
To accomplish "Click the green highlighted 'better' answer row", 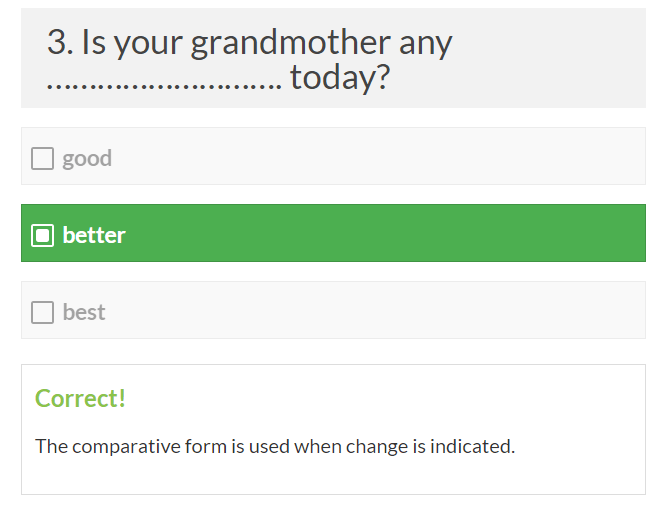I will 380,234.
